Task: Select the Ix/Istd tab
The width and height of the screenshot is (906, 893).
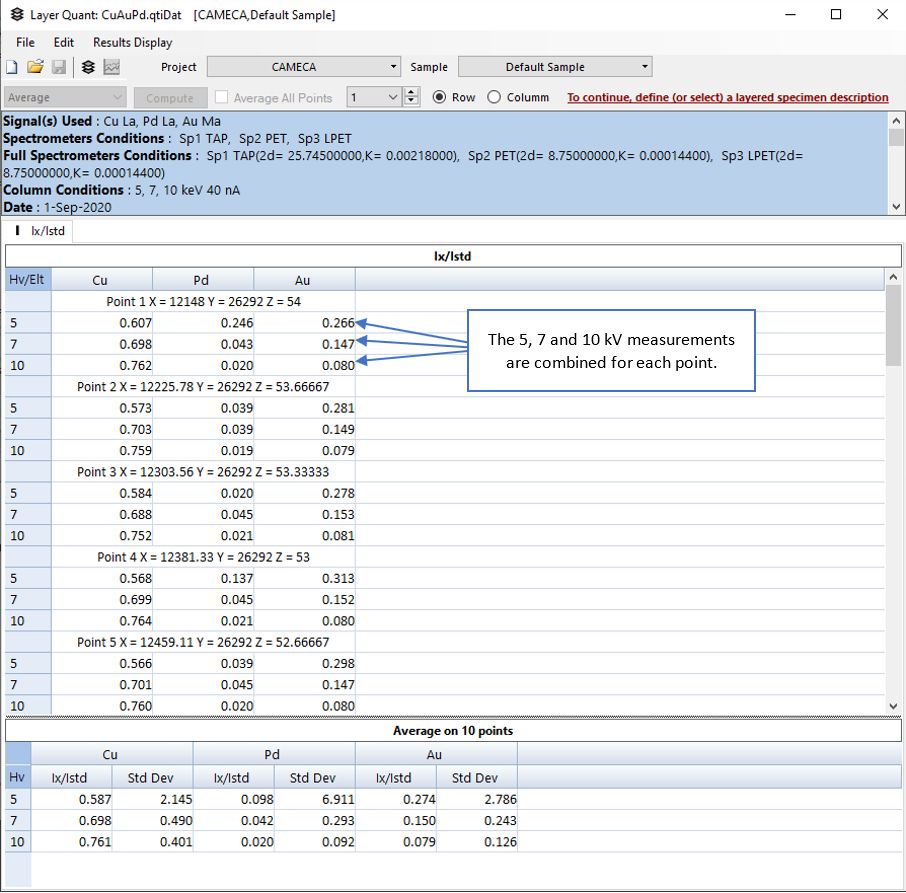Action: (40, 231)
